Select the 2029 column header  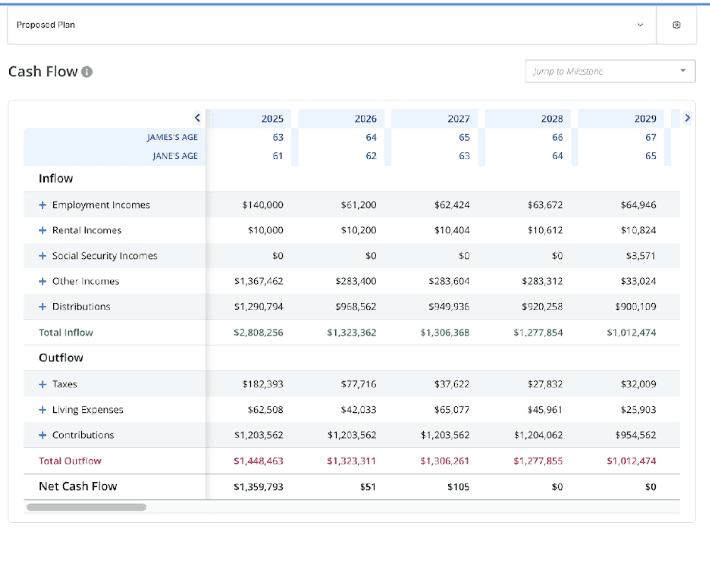click(x=645, y=119)
